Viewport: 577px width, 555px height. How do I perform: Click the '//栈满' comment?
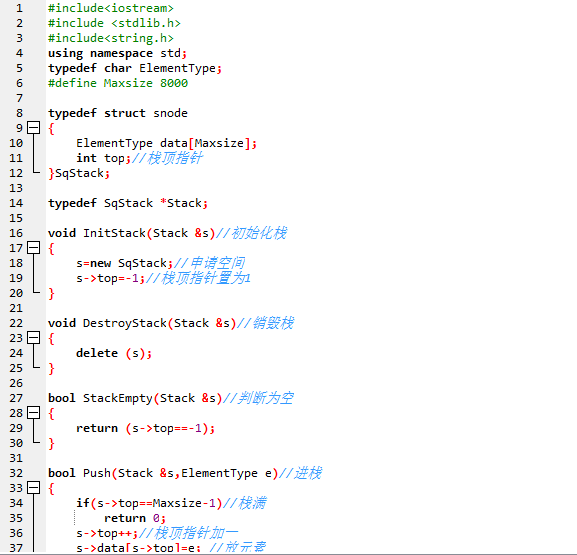[244, 503]
